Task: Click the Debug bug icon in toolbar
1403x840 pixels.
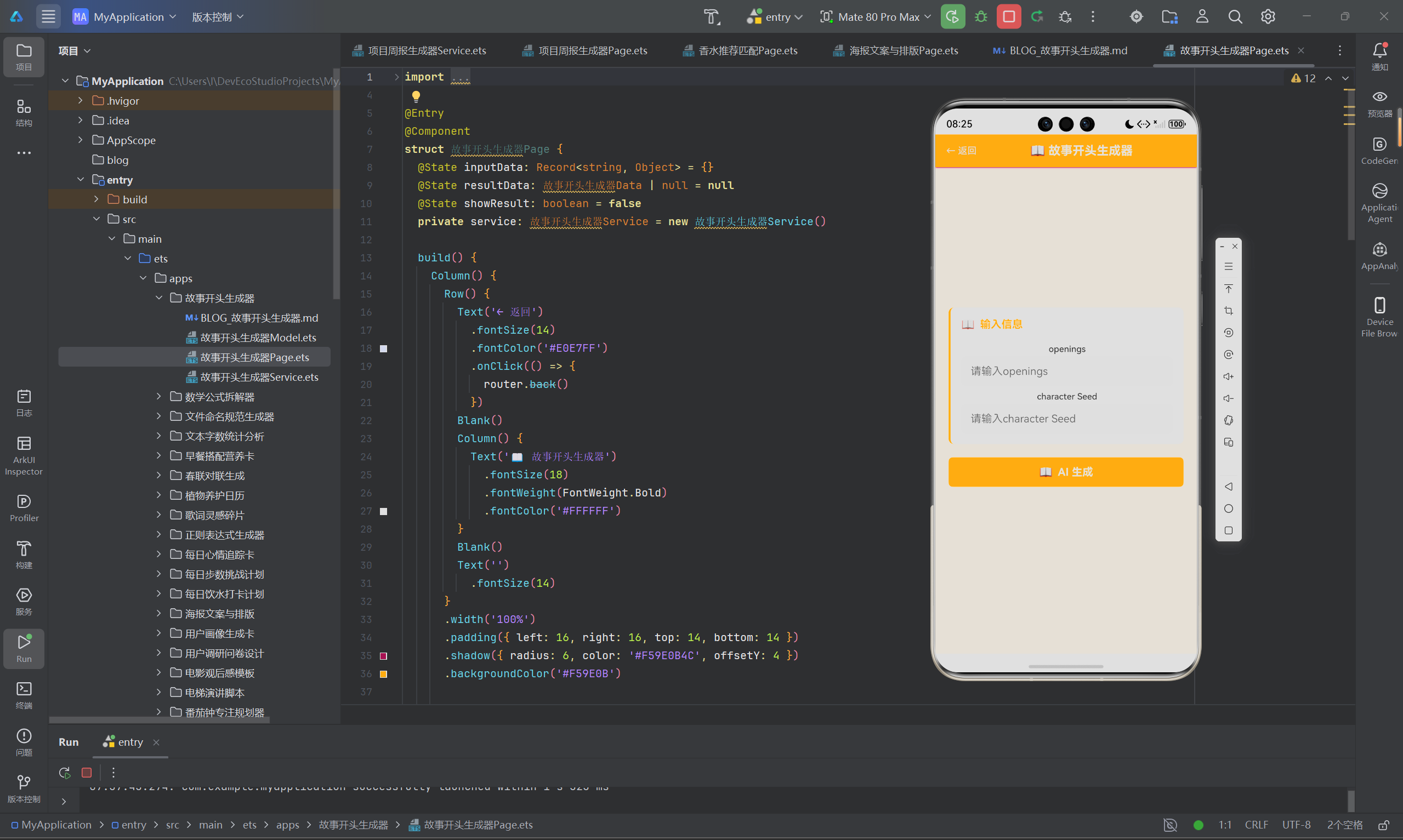Action: click(x=981, y=17)
